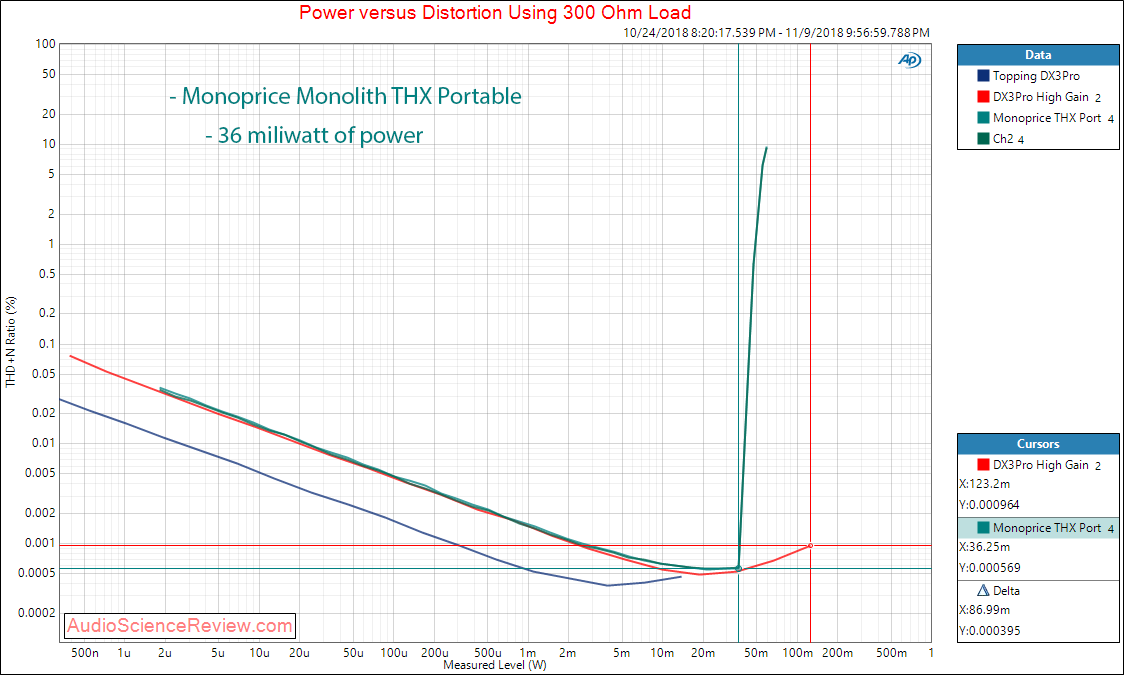The height and width of the screenshot is (675, 1124).
Task: Click the Cursors panel header
Action: 1038,444
